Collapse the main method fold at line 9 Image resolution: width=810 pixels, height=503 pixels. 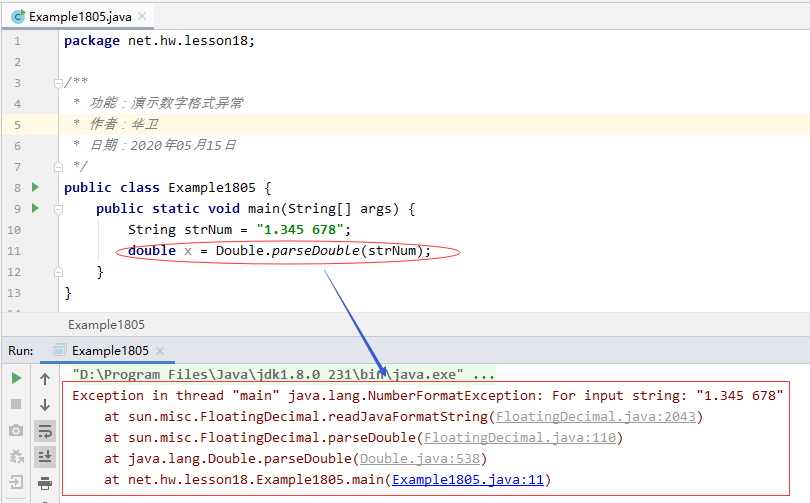(58, 209)
